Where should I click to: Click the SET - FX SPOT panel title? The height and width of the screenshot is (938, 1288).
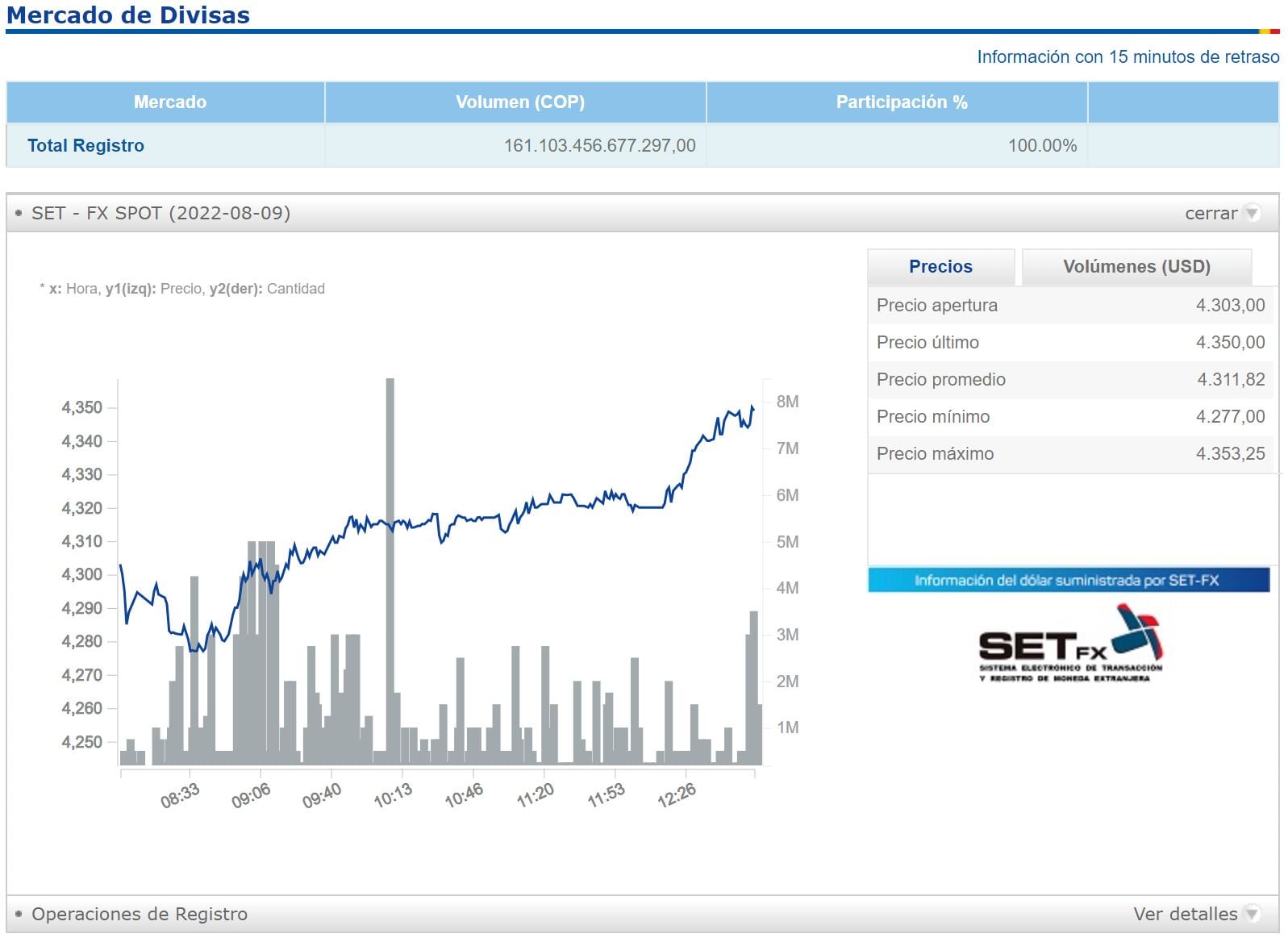coord(160,213)
